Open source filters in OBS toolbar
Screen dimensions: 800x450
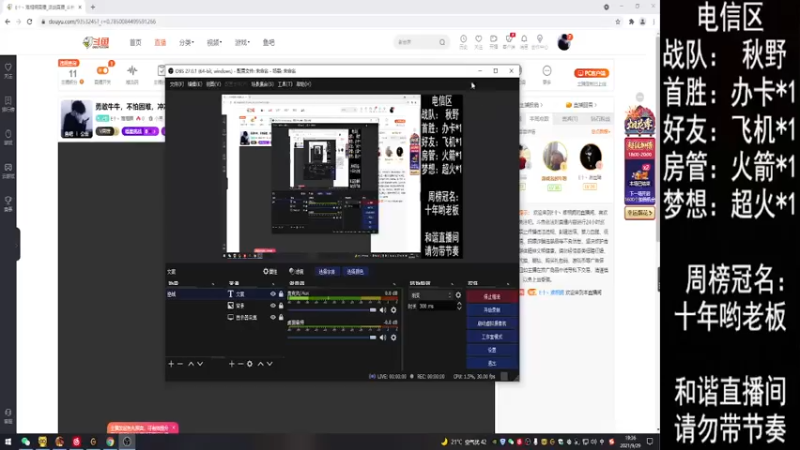(296, 271)
